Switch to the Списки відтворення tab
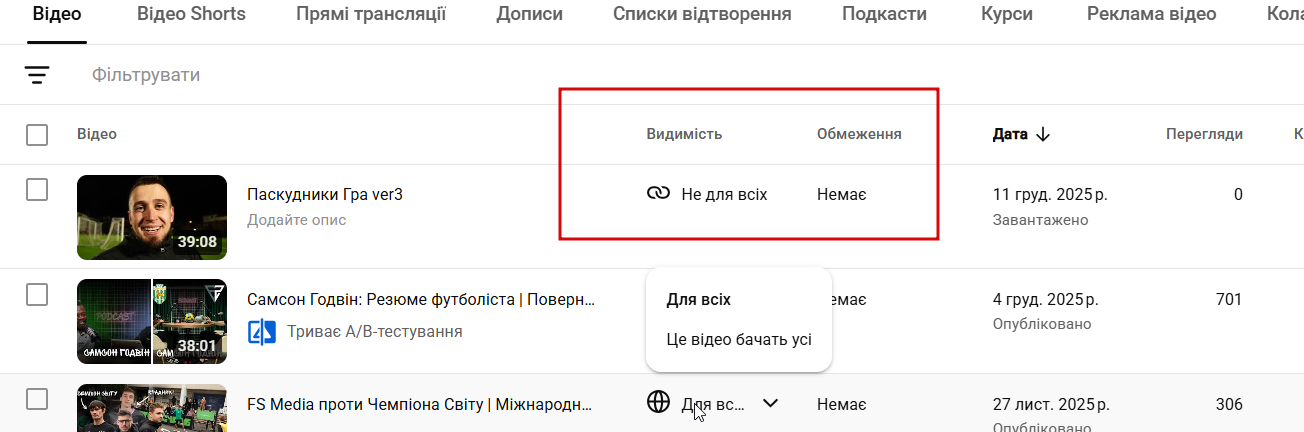 pos(702,15)
